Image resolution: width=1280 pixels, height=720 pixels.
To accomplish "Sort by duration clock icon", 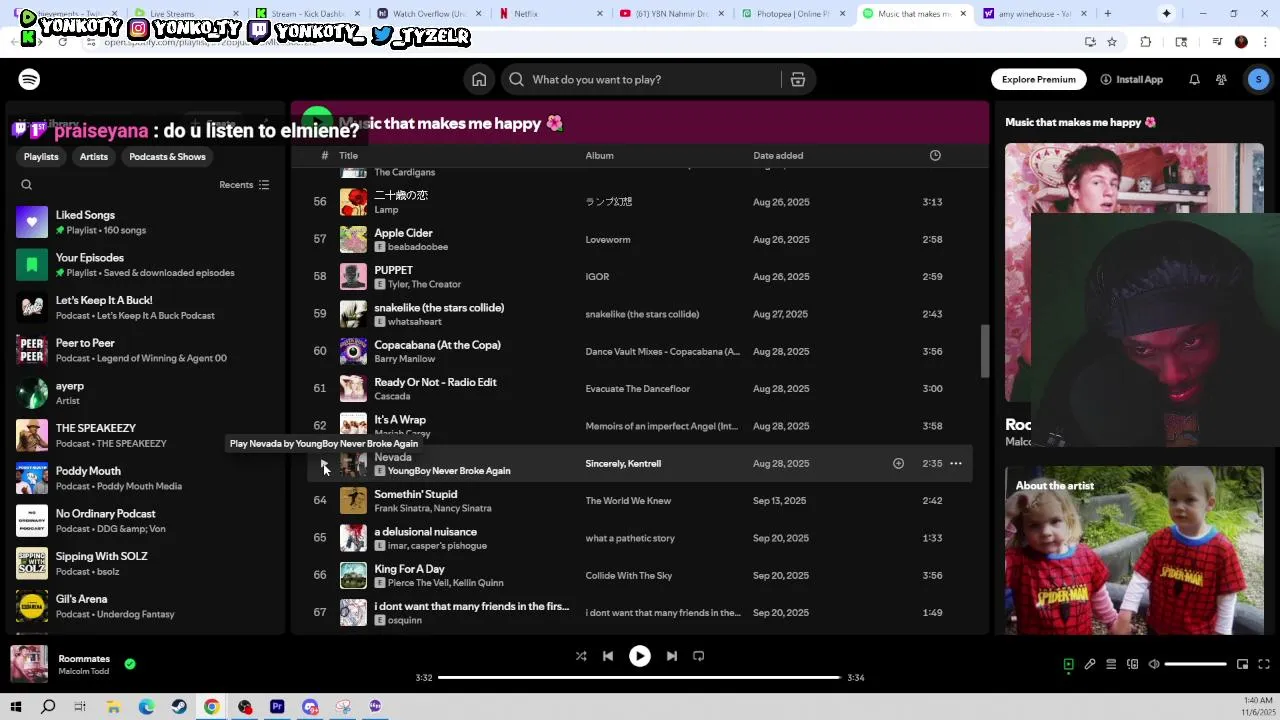I will 935,155.
